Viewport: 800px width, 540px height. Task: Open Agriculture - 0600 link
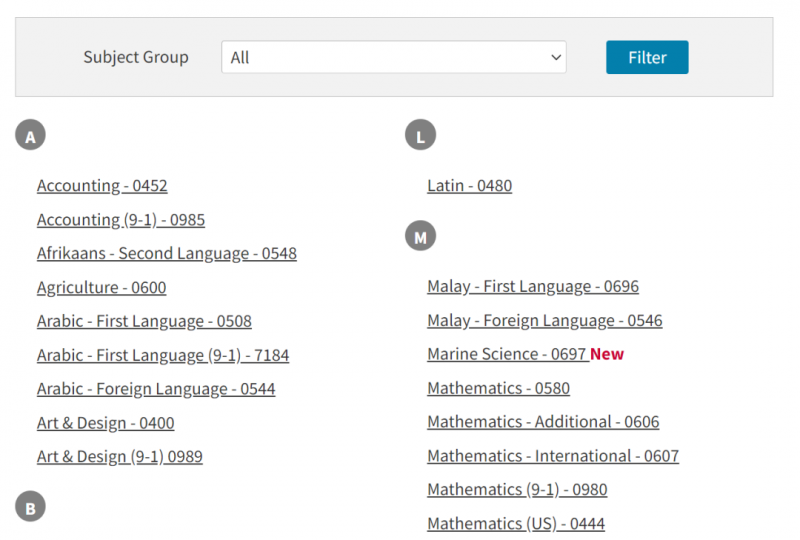pyautogui.click(x=102, y=288)
